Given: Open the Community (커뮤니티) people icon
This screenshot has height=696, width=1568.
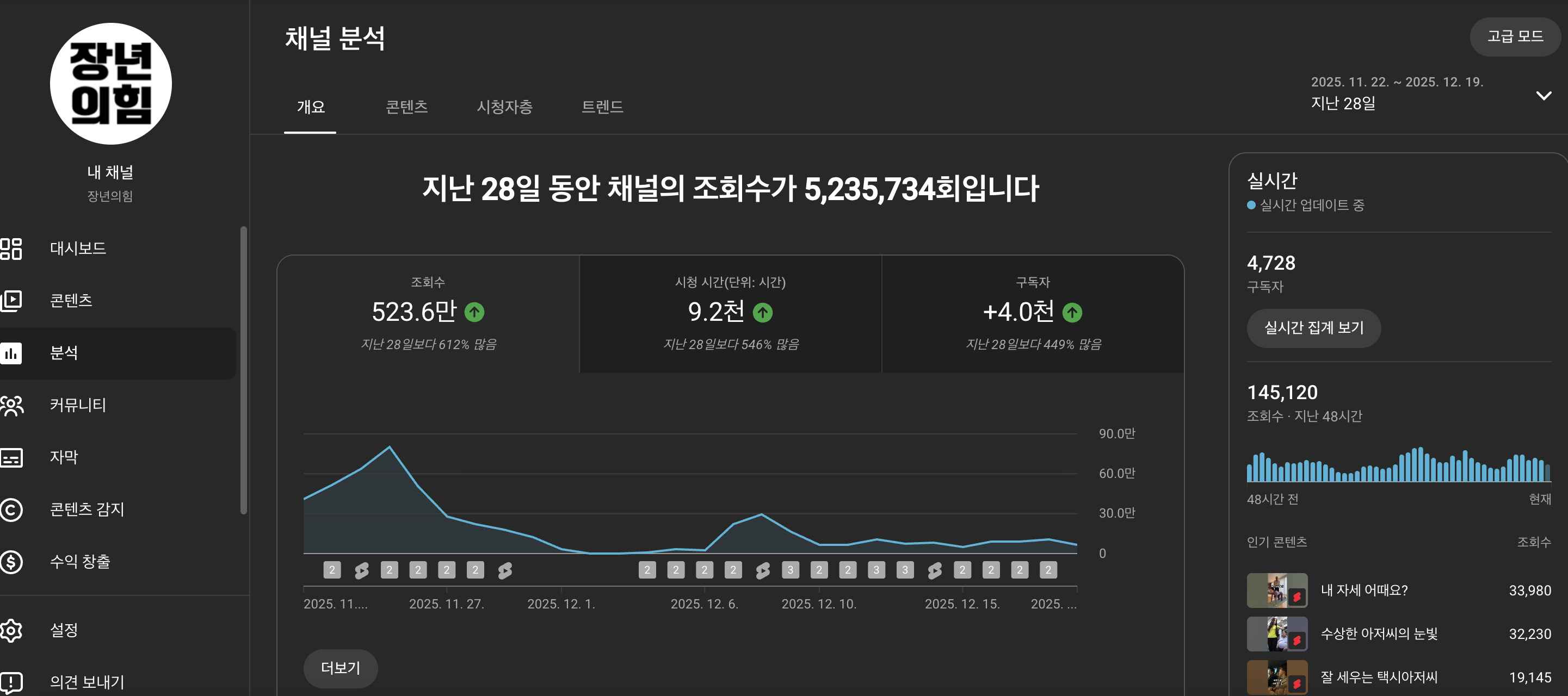Looking at the screenshot, I should coord(11,405).
